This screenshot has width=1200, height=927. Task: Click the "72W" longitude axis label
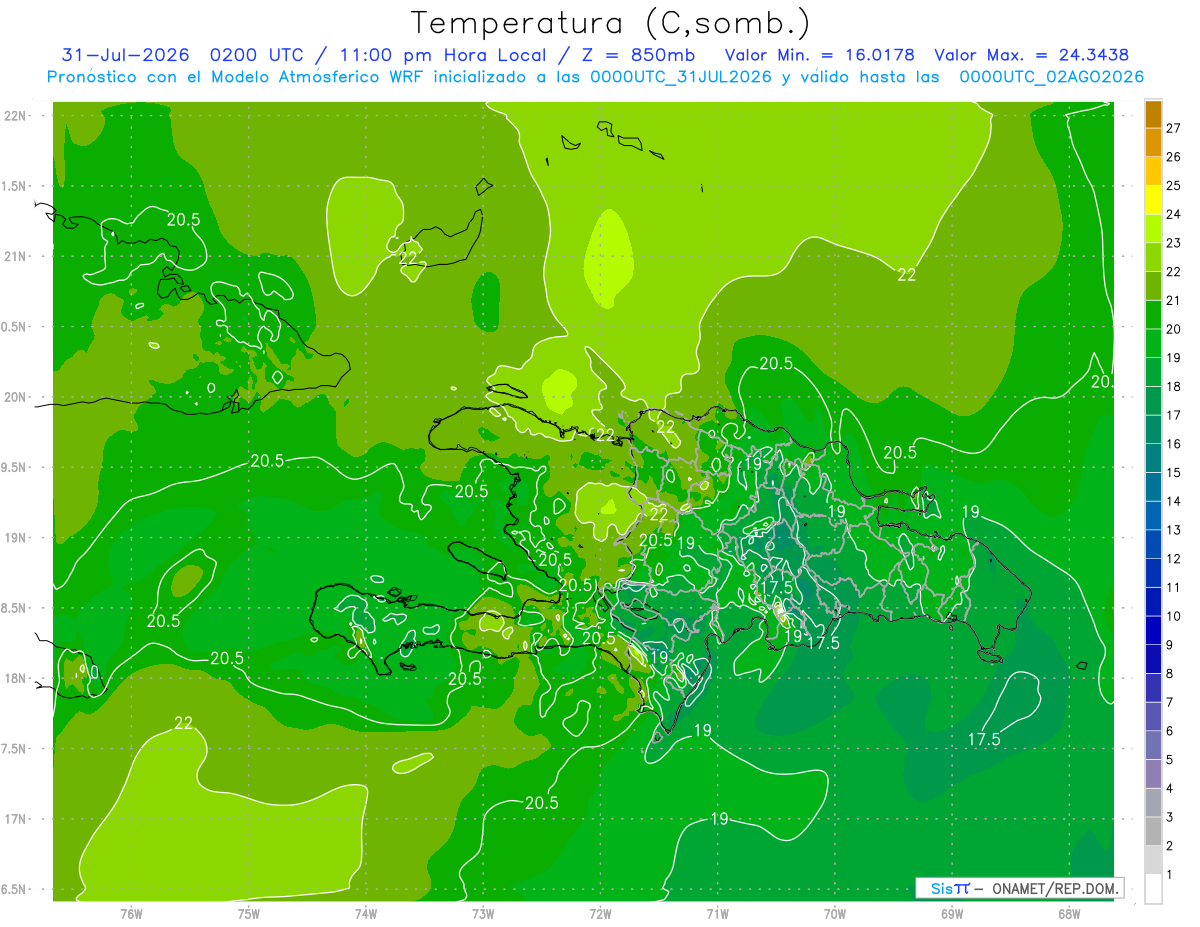pos(600,913)
